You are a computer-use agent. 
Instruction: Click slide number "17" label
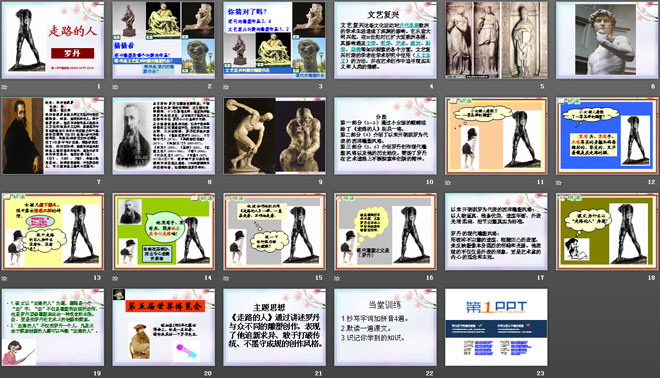[540, 277]
